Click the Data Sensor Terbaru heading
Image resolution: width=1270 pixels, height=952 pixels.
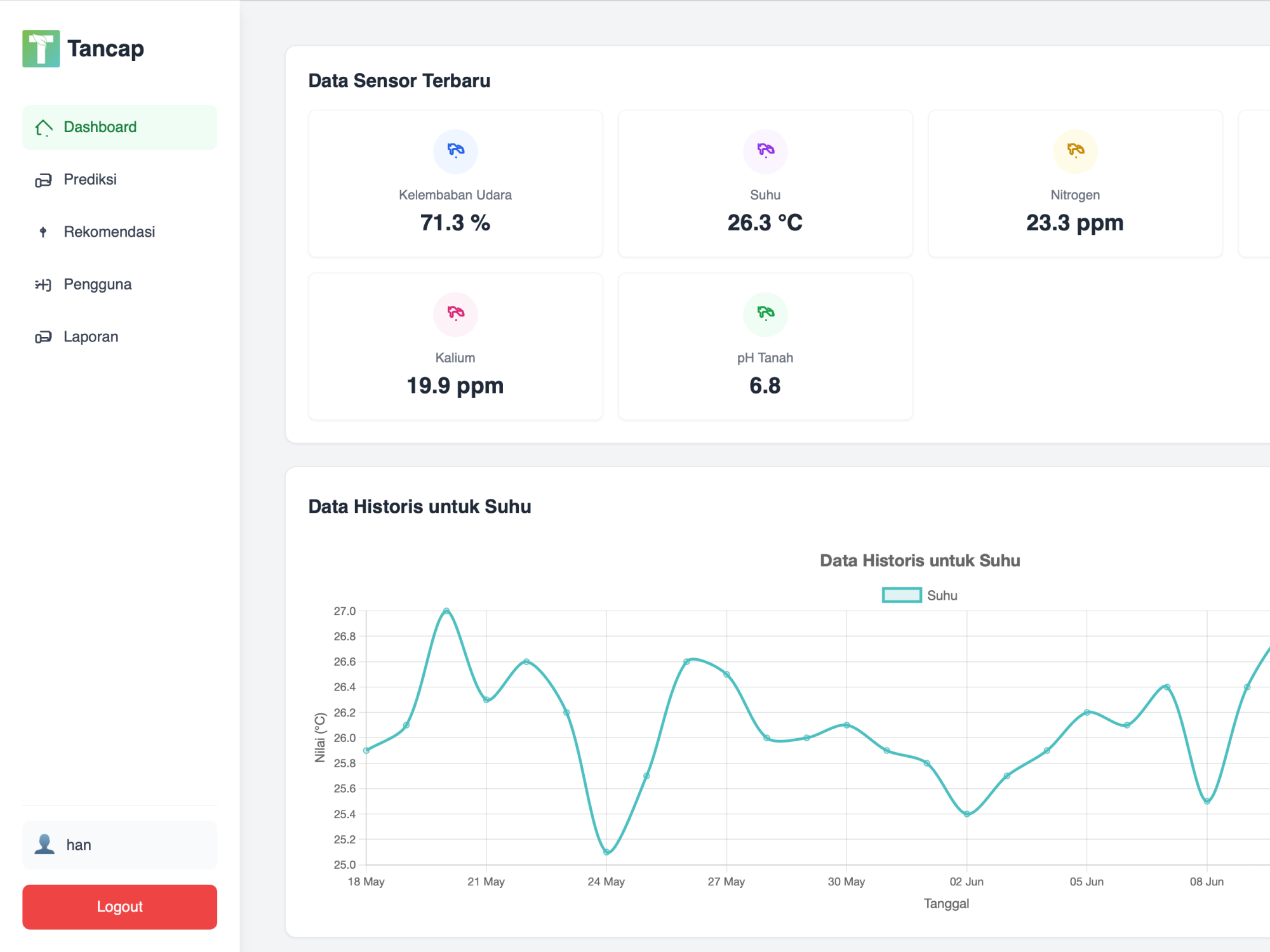tap(399, 81)
